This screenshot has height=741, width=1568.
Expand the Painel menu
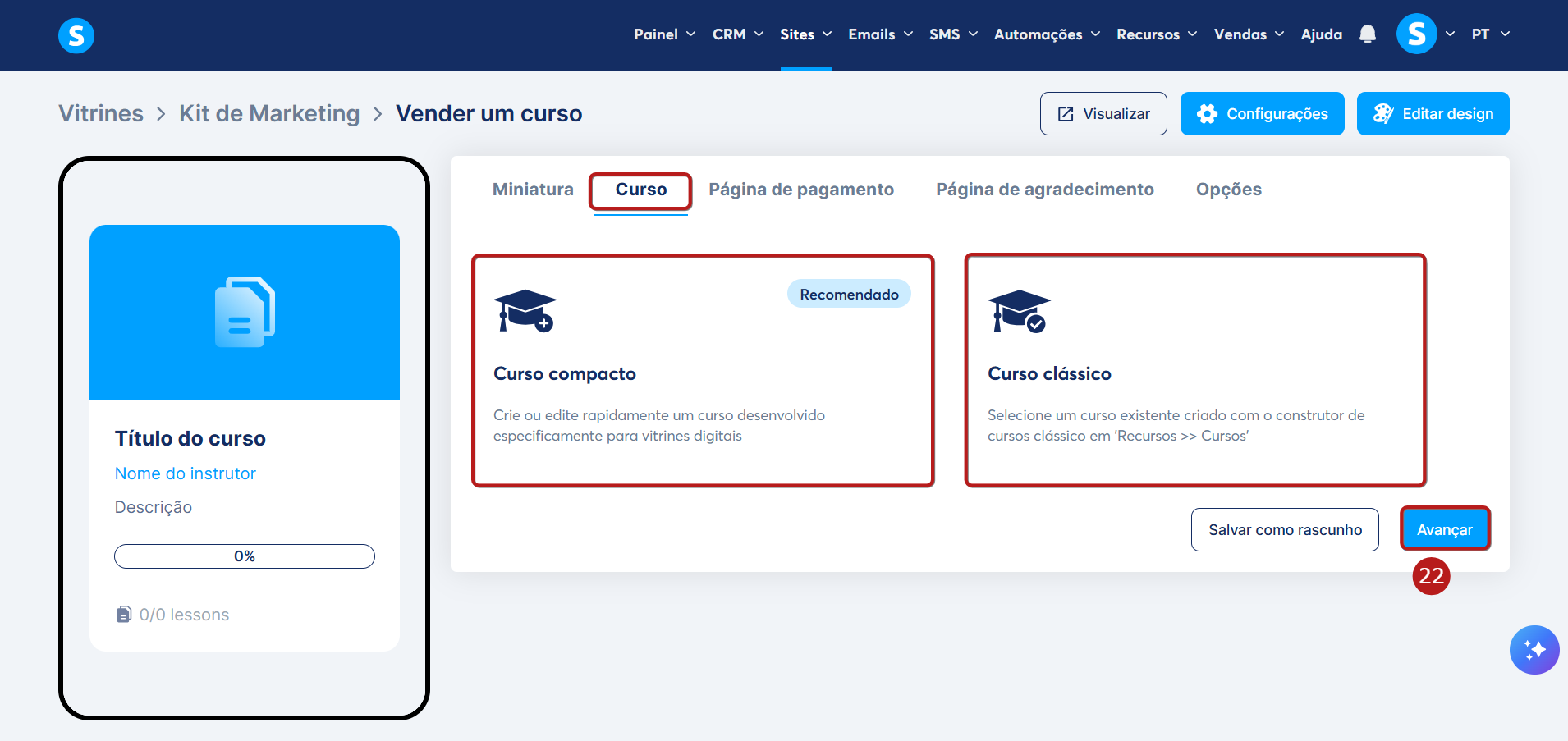(664, 34)
